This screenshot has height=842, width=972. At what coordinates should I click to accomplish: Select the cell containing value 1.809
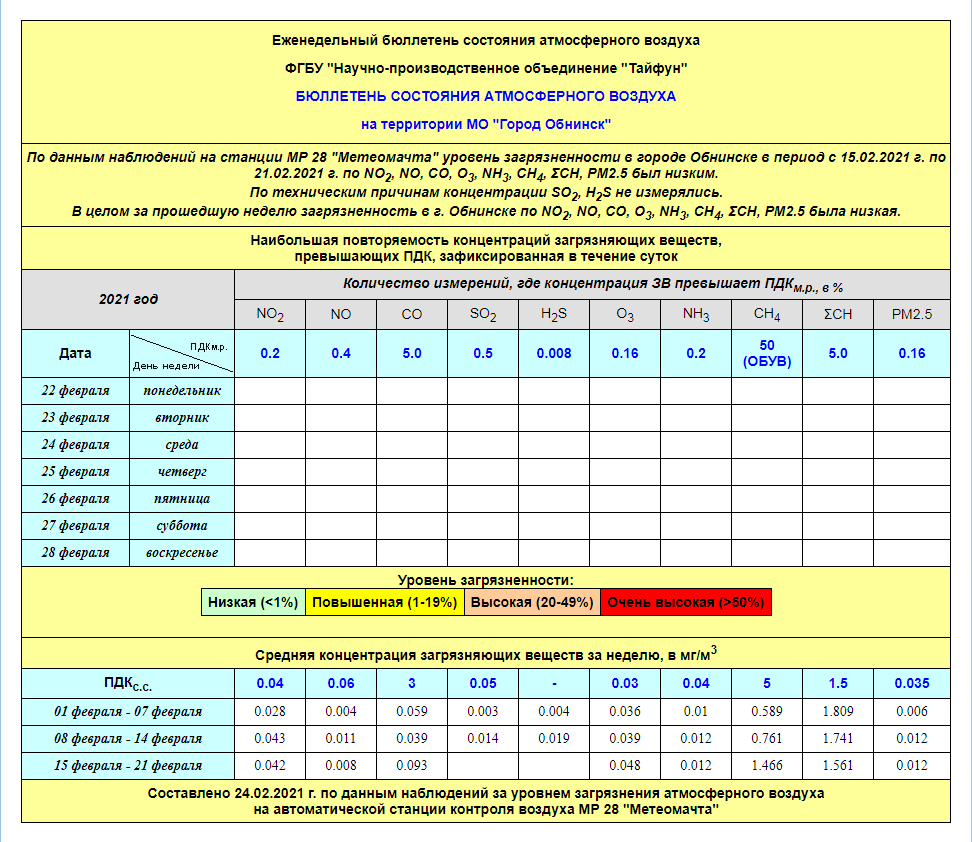click(x=838, y=712)
